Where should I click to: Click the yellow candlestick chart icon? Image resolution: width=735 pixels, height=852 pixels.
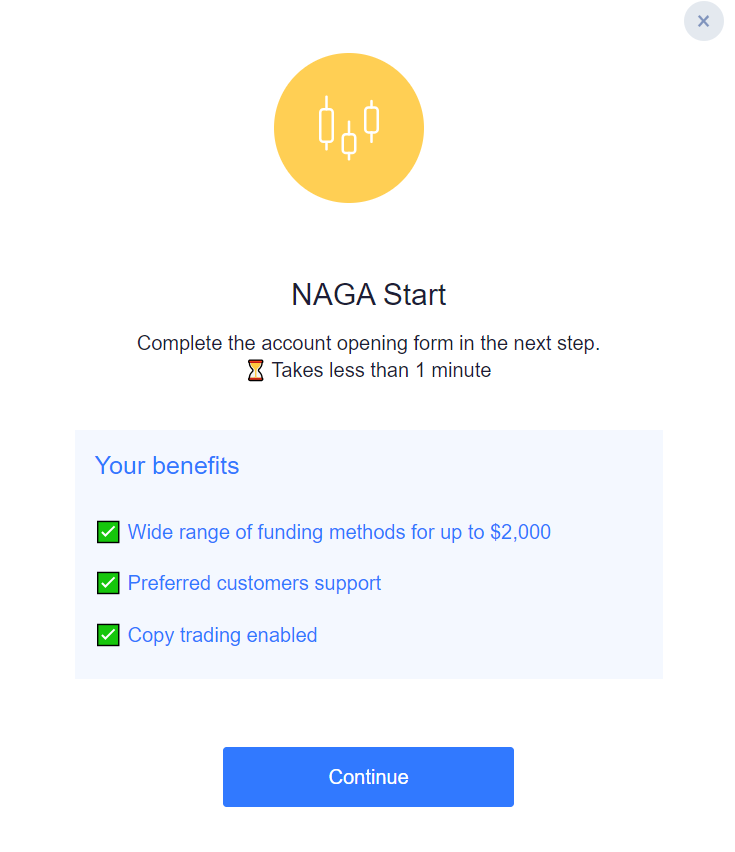tap(349, 128)
